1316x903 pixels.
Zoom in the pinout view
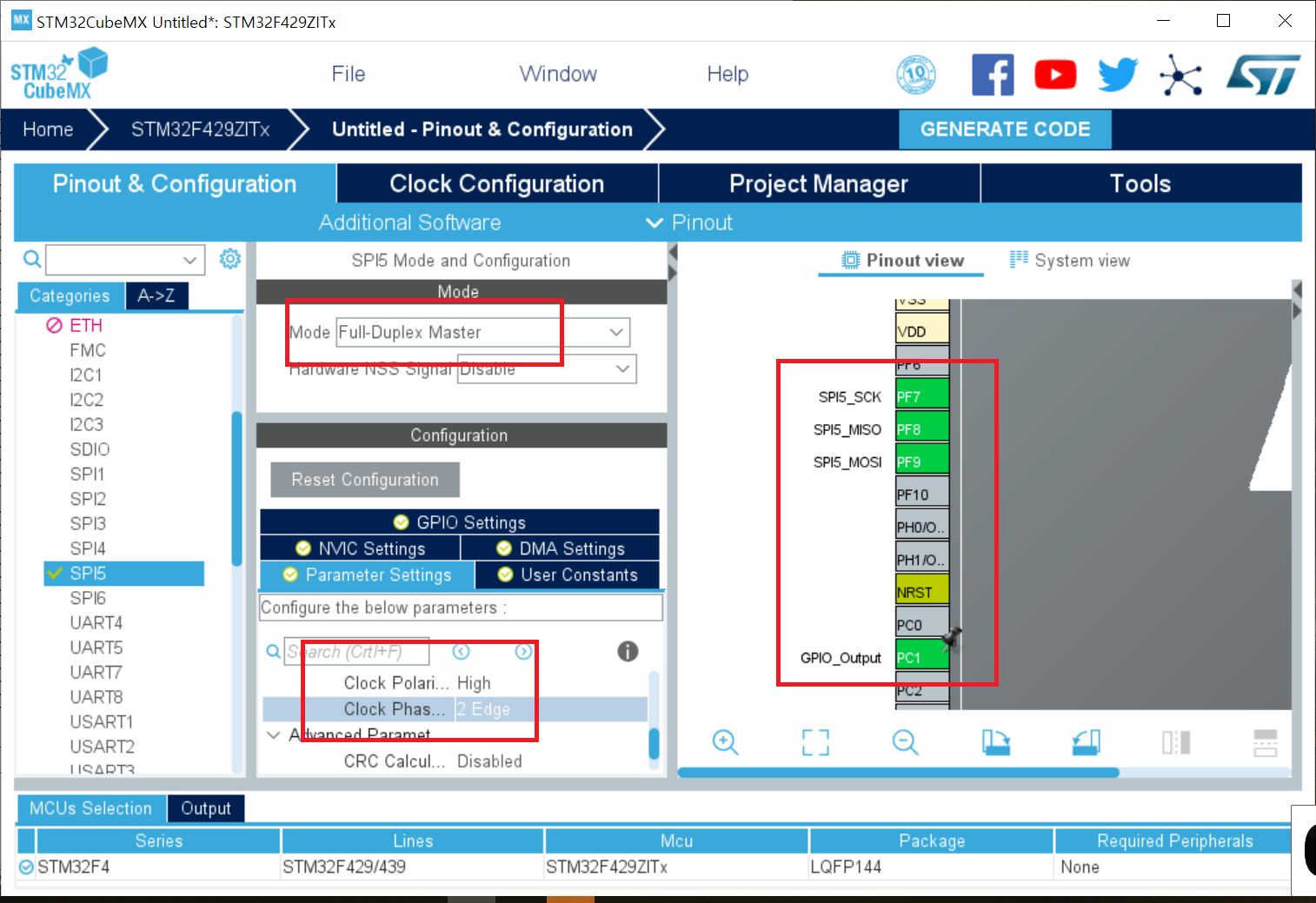(725, 742)
